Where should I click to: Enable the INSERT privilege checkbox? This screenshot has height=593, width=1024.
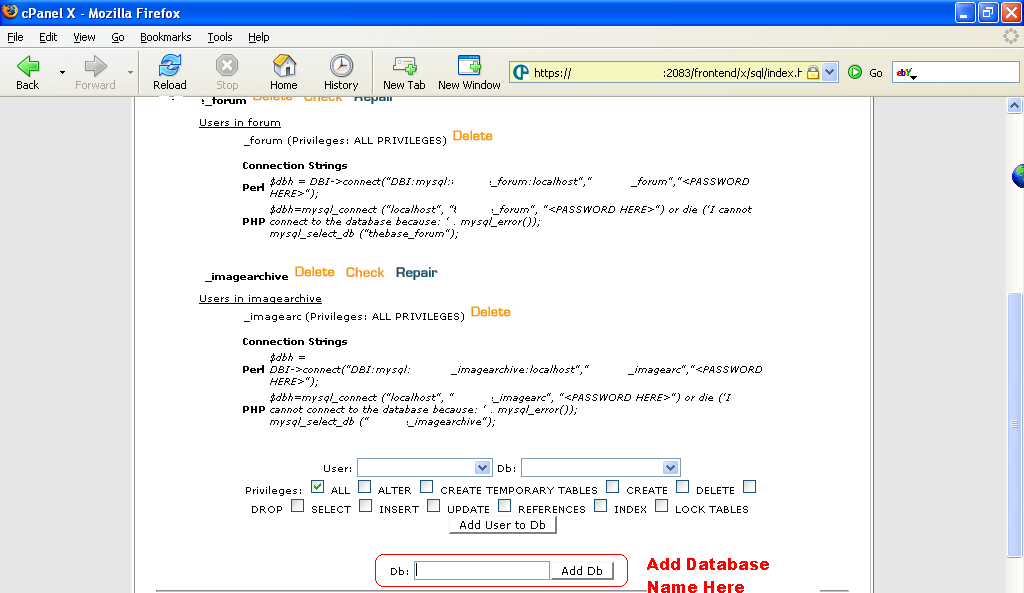coord(366,505)
